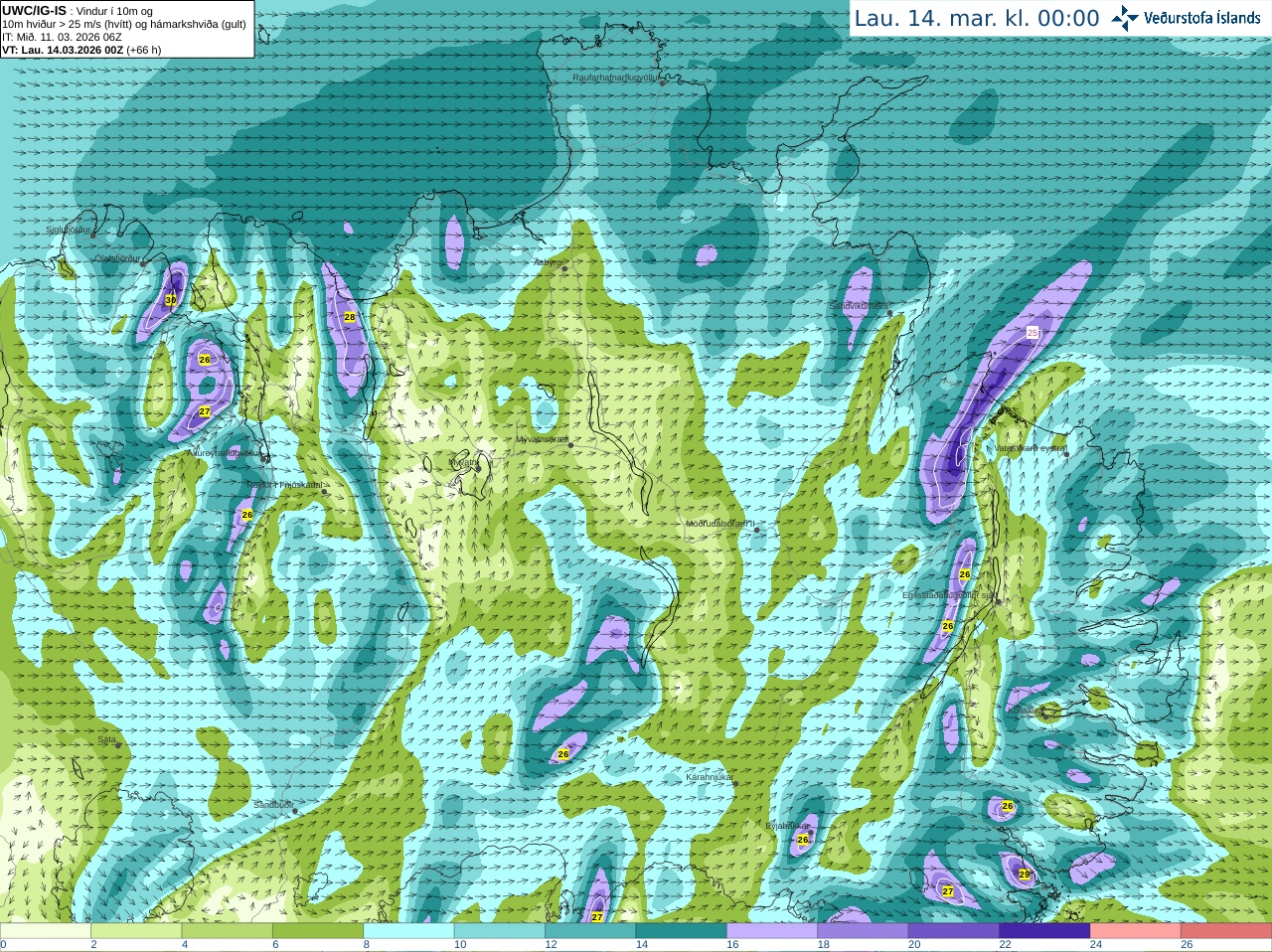The image size is (1272, 952).
Task: Select the light cyan 8–10 m/s scale swatch
Action: [x=409, y=931]
